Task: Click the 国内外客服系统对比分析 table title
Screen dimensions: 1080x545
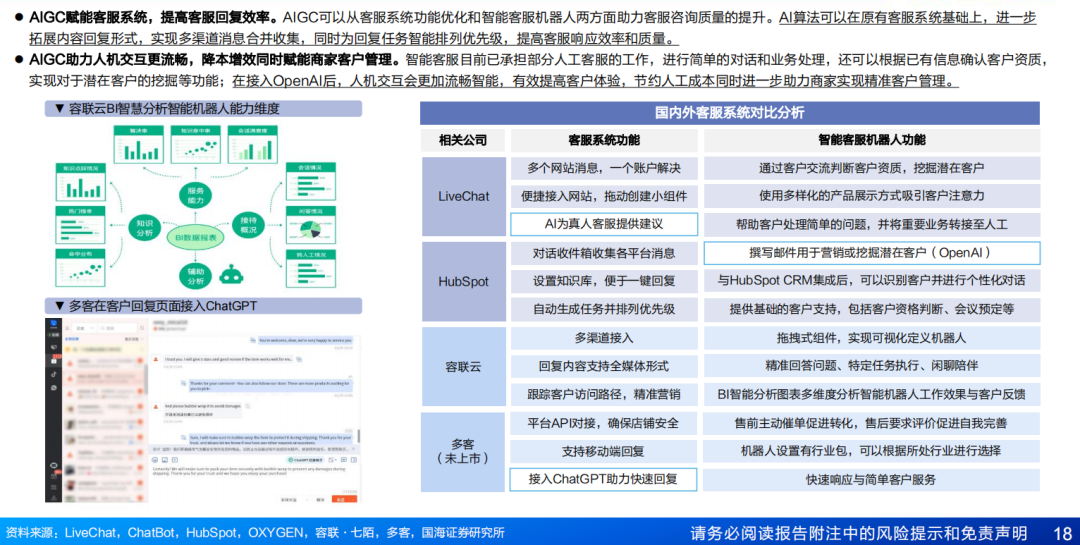Action: 729,113
